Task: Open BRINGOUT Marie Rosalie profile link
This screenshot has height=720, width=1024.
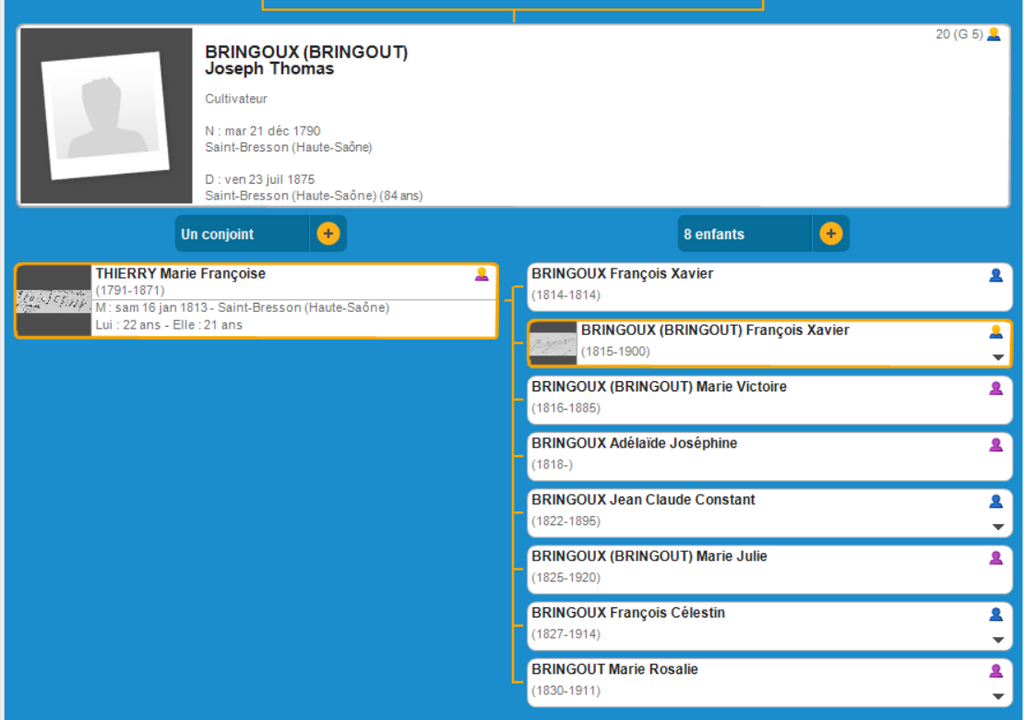Action: (x=614, y=669)
